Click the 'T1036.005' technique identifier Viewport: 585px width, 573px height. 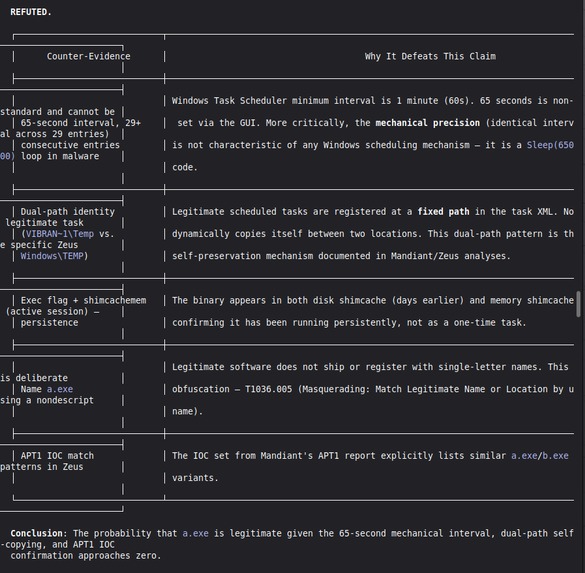(x=268, y=389)
